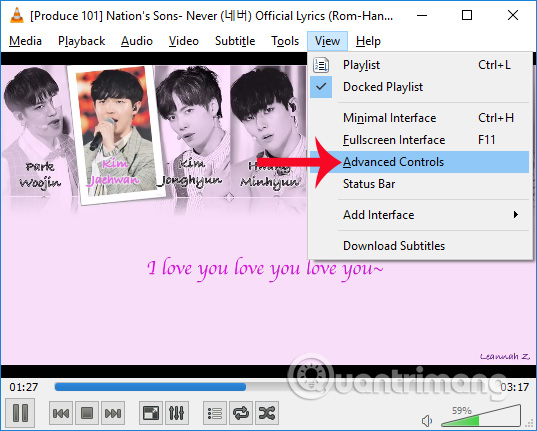Open the Tools menu
The width and height of the screenshot is (537, 431).
pos(285,41)
